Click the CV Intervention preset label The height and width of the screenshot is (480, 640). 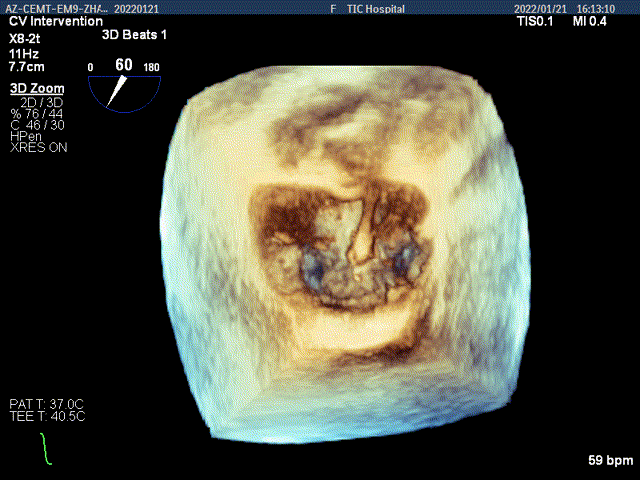(x=56, y=21)
